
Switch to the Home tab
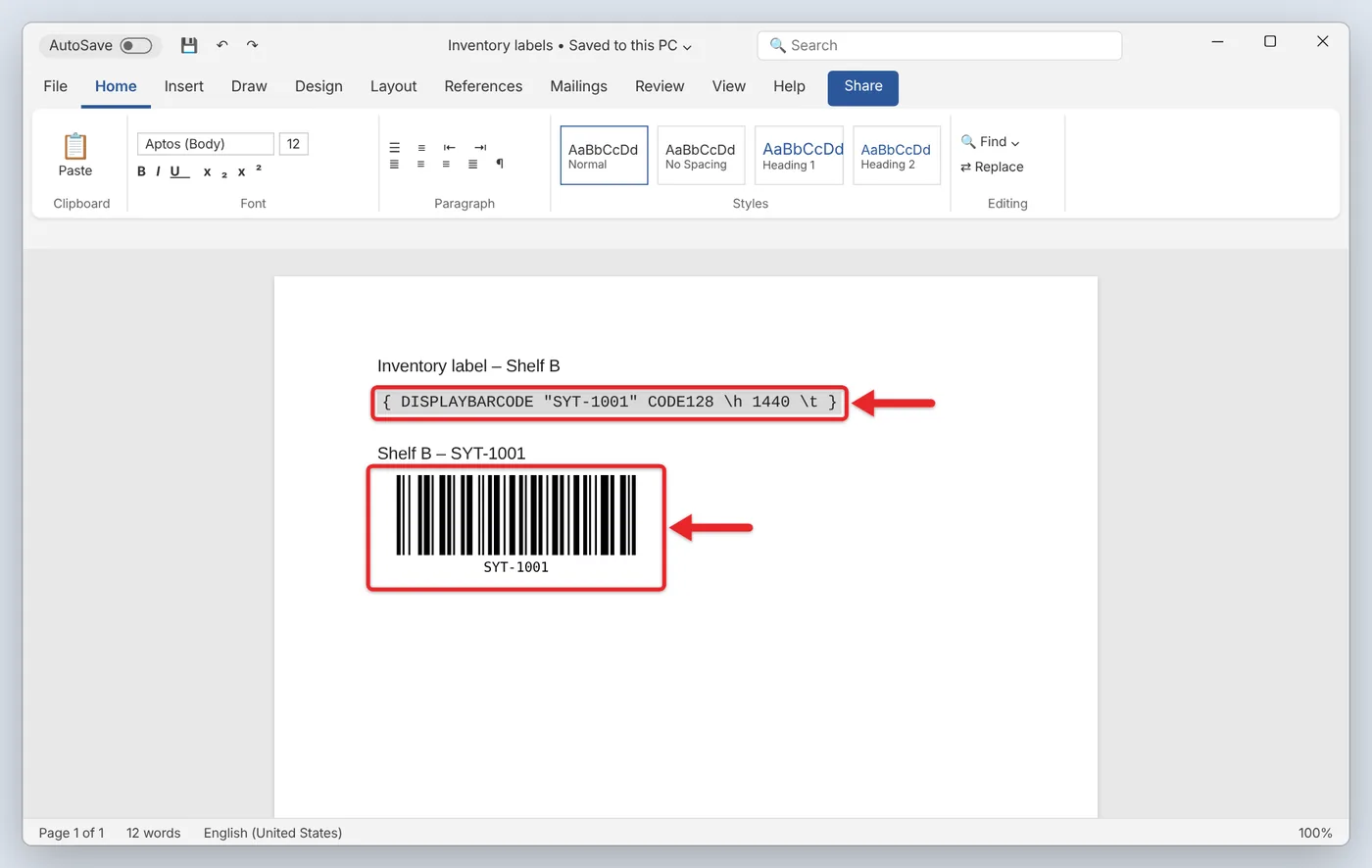pos(116,86)
